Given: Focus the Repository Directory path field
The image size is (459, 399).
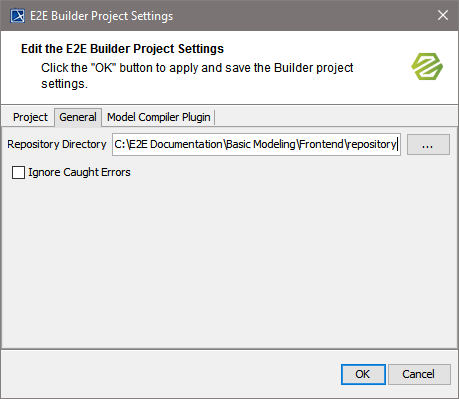Looking at the screenshot, I should 256,145.
